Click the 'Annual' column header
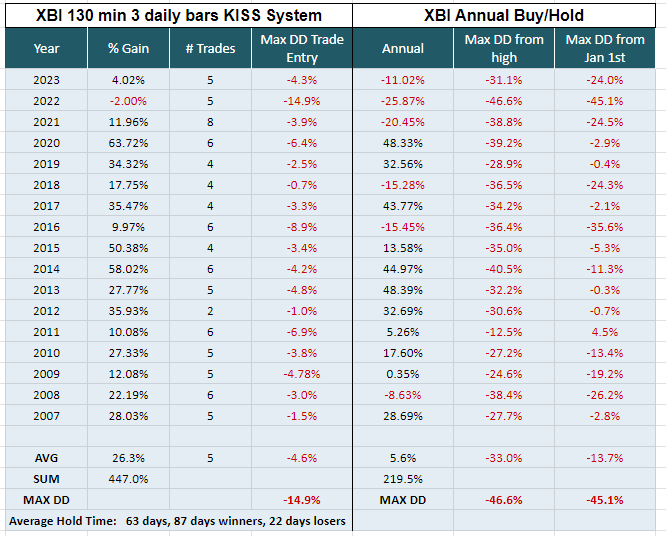This screenshot has width=666, height=536. pyautogui.click(x=403, y=48)
